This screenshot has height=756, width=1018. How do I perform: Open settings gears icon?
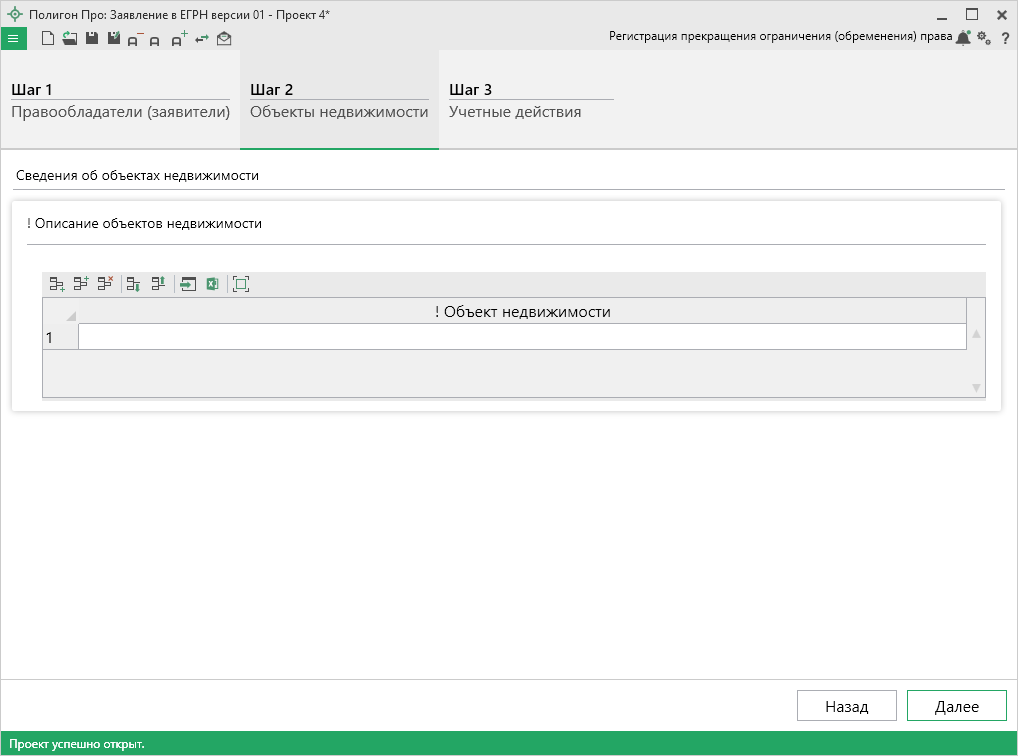(984, 38)
